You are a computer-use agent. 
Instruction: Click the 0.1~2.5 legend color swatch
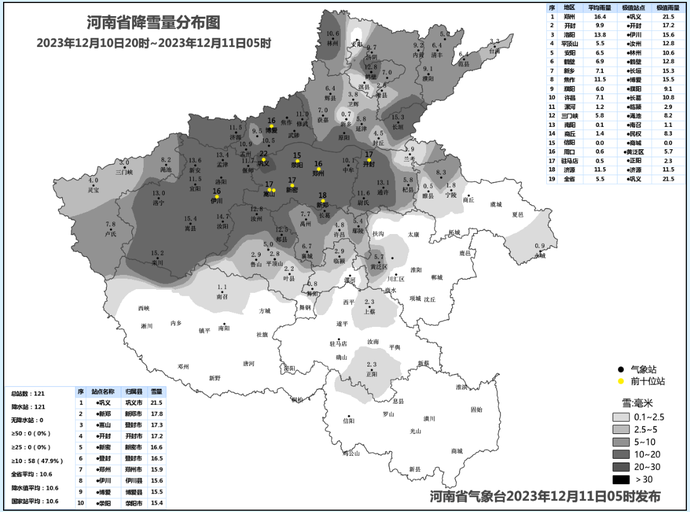pos(623,415)
